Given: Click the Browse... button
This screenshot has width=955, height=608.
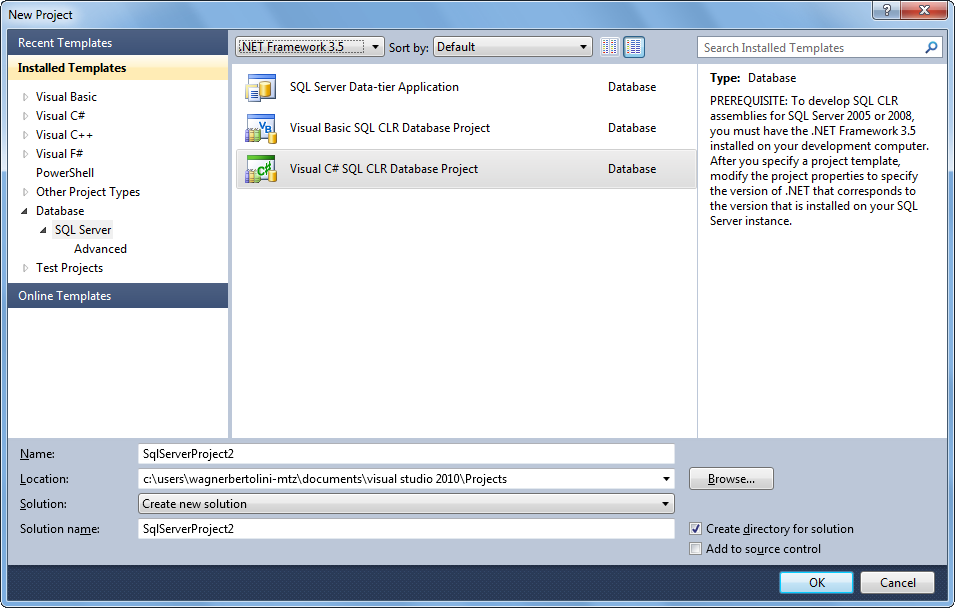Looking at the screenshot, I should (731, 479).
